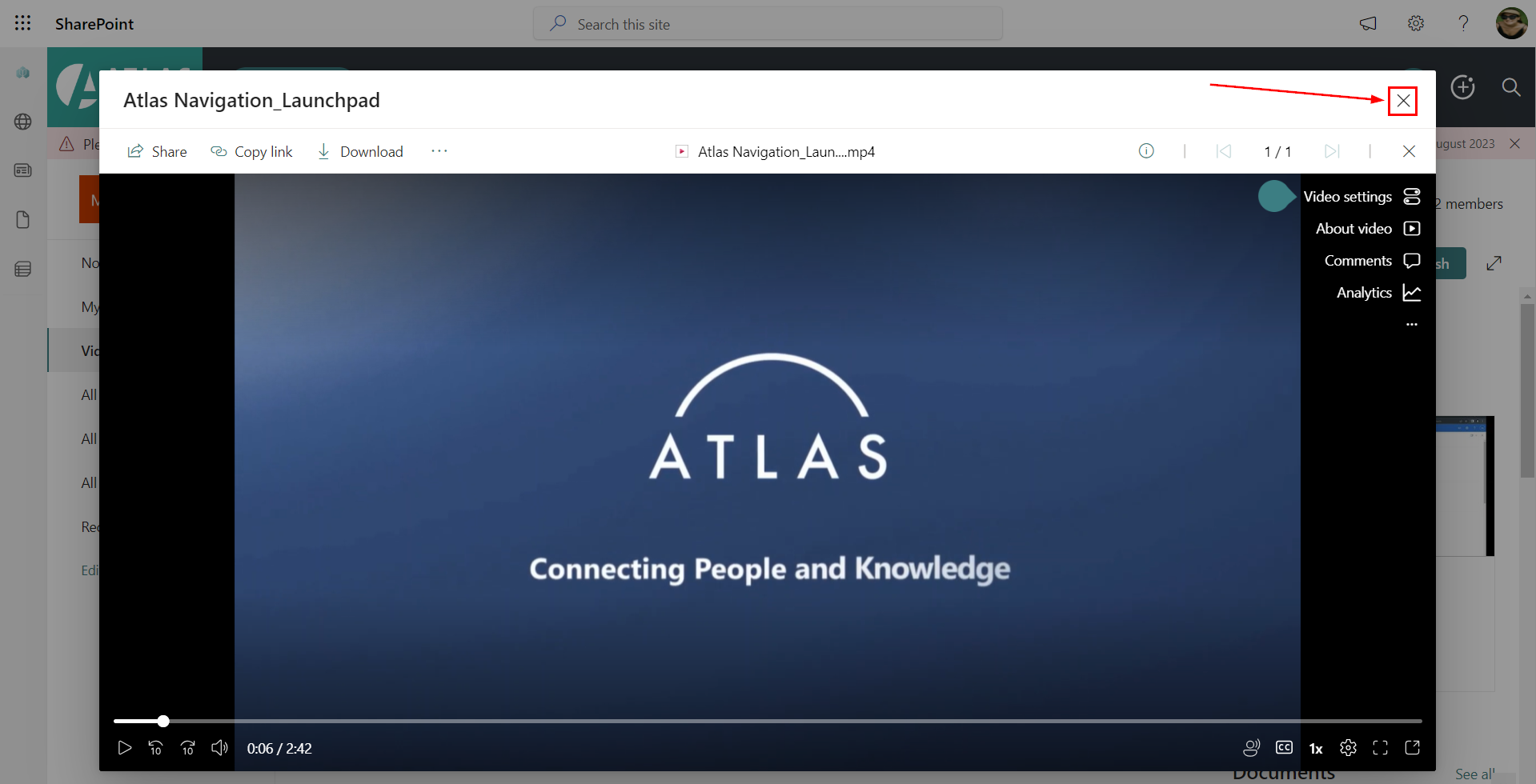The image size is (1536, 784).
Task: Open the lists icon in left rail
Action: [x=23, y=269]
